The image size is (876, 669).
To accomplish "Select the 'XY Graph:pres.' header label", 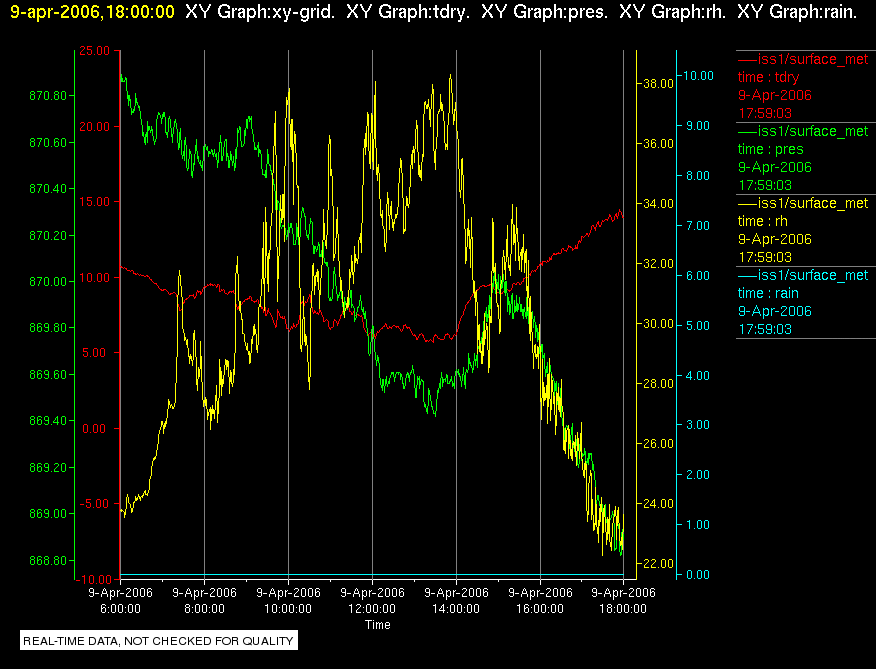I will (x=545, y=12).
